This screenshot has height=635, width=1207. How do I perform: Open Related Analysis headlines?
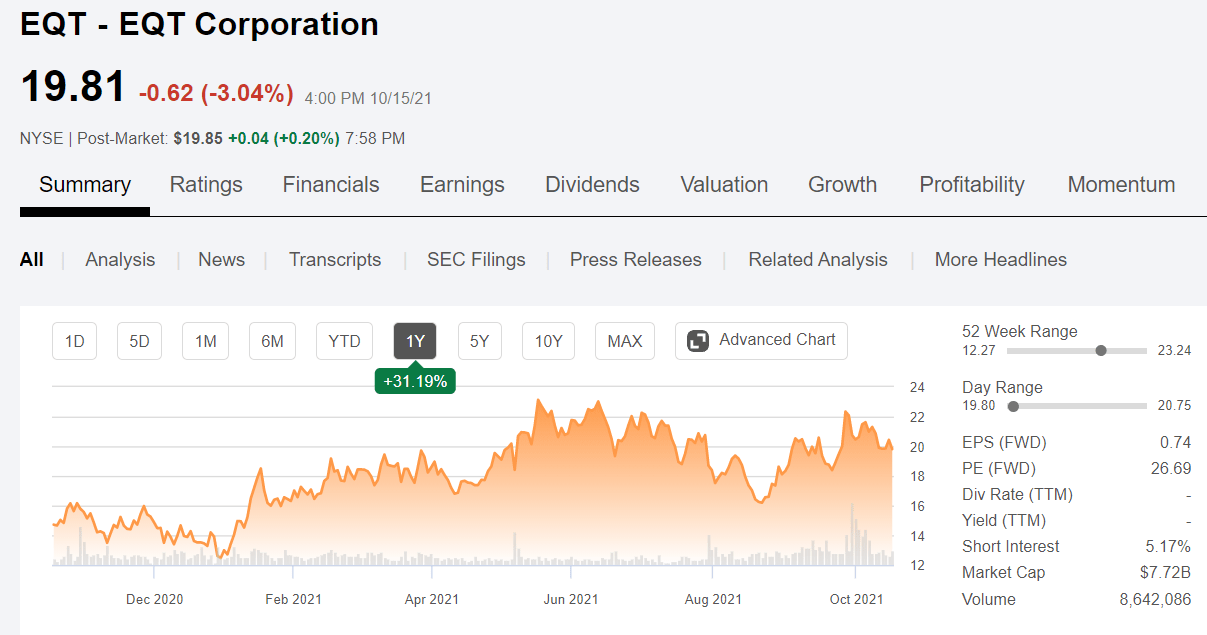(818, 260)
